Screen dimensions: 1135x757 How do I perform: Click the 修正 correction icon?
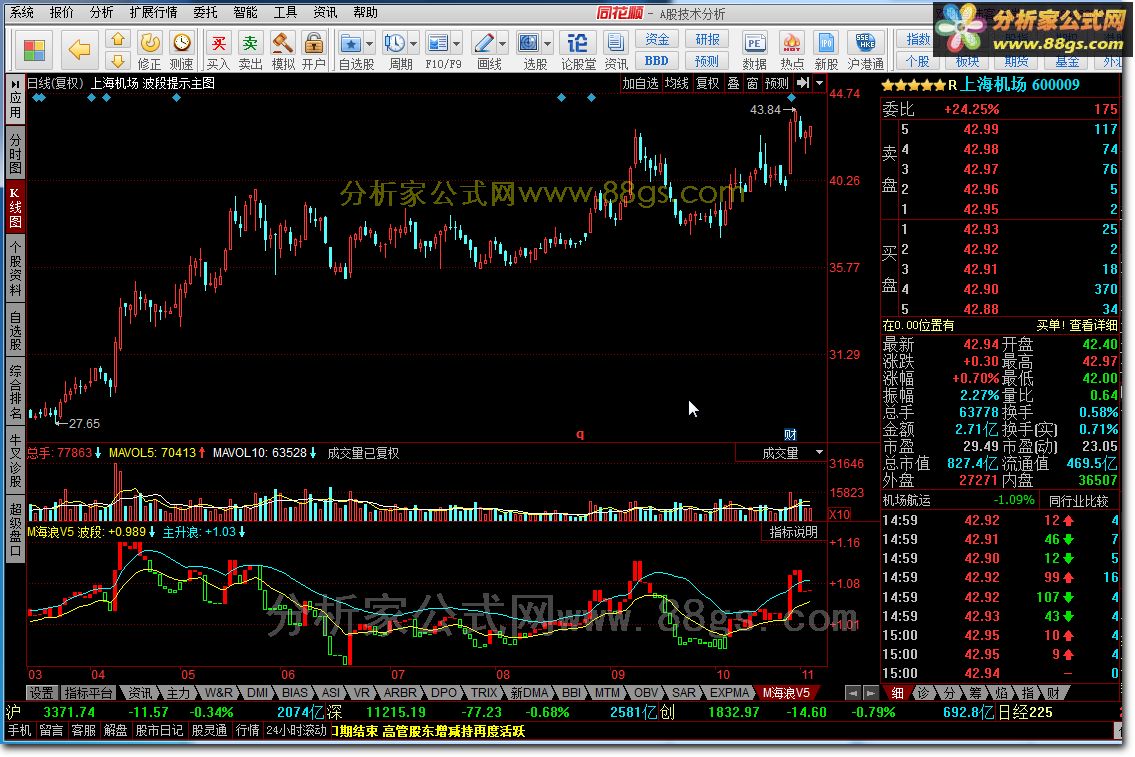[150, 51]
